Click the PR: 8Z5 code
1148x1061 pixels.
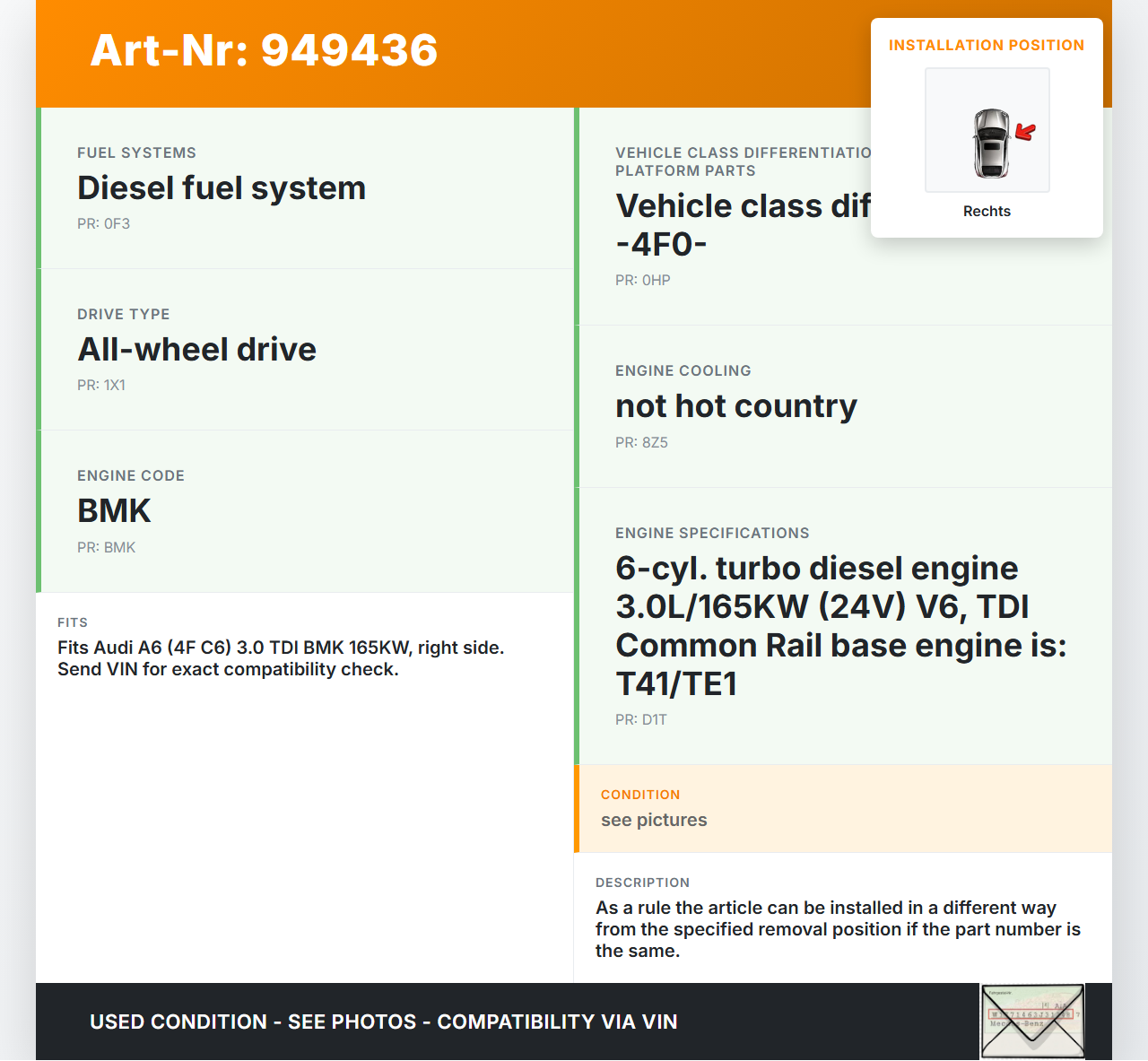point(641,443)
